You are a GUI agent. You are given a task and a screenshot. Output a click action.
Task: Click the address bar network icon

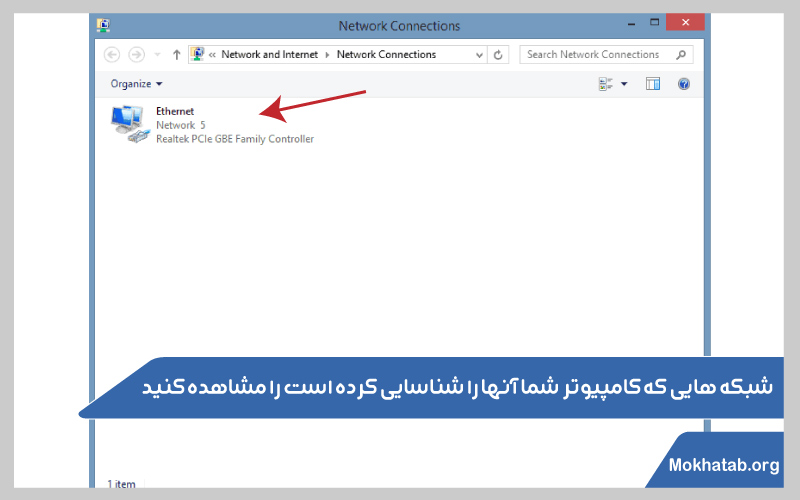197,54
